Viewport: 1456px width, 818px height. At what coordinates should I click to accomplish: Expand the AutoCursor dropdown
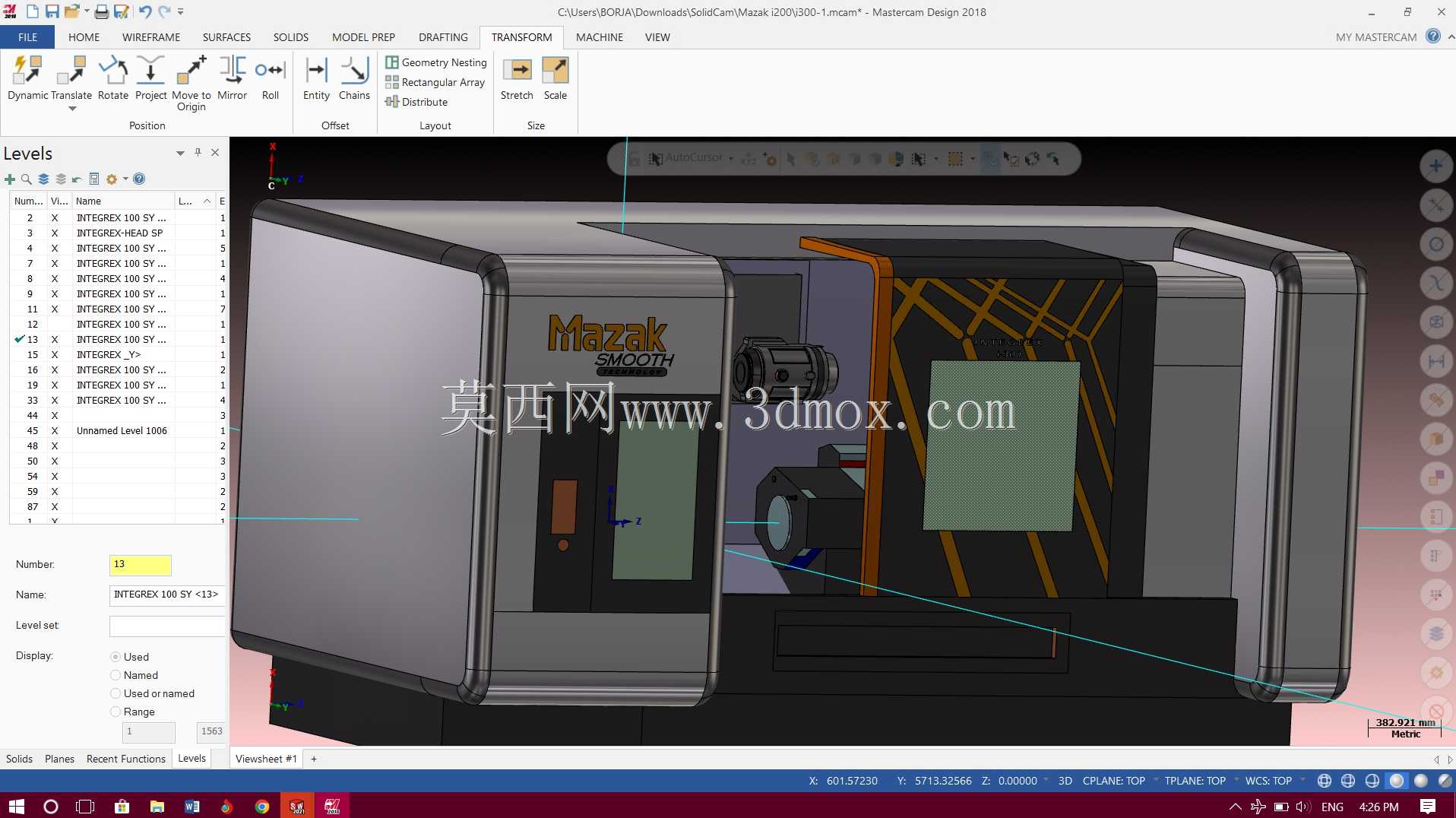click(x=731, y=159)
